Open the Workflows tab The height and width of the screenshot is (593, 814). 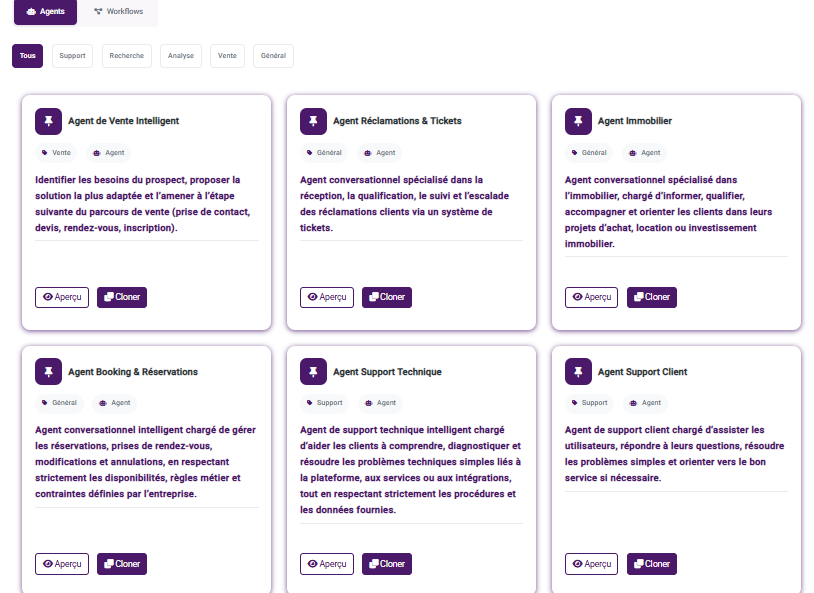point(119,11)
